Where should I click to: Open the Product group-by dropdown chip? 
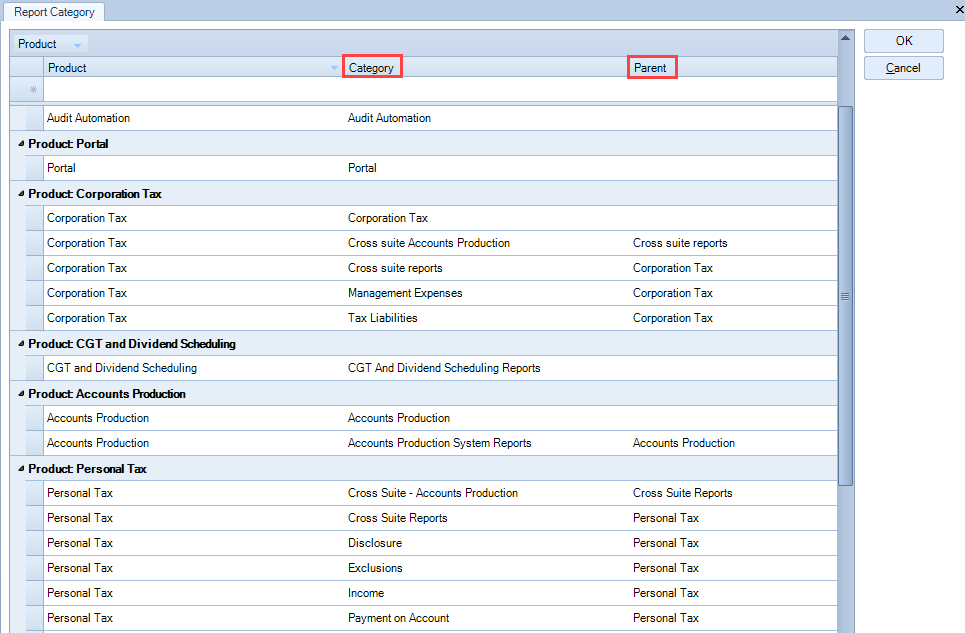(x=50, y=44)
